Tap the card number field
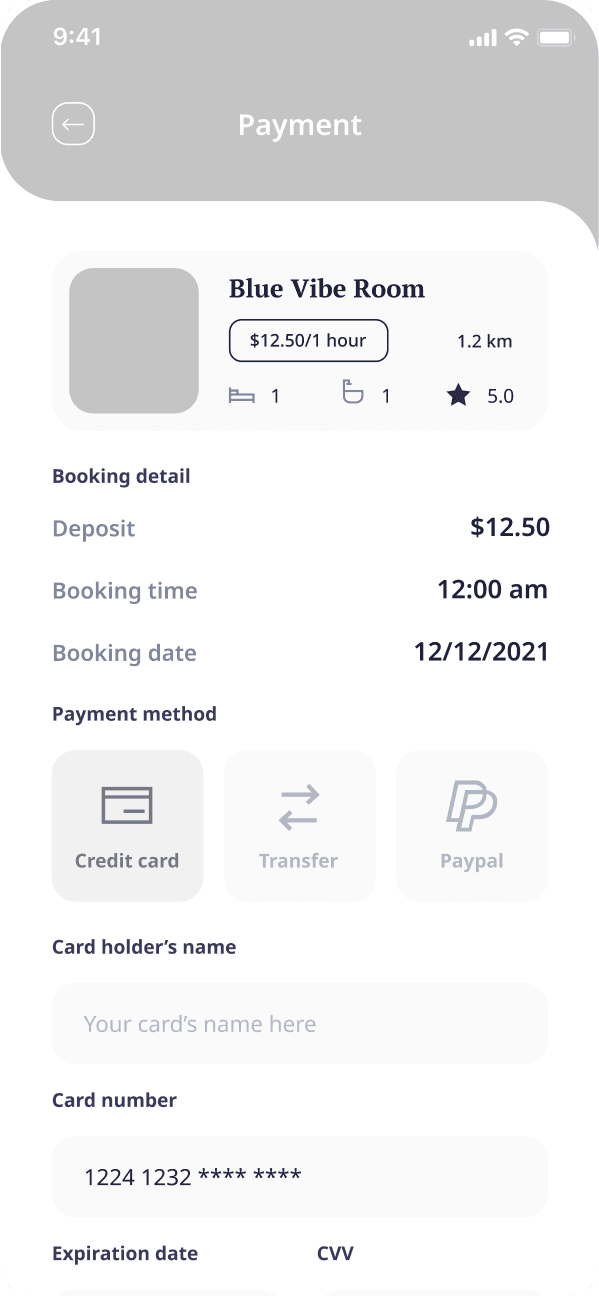The width and height of the screenshot is (599, 1296). pyautogui.click(x=299, y=1176)
